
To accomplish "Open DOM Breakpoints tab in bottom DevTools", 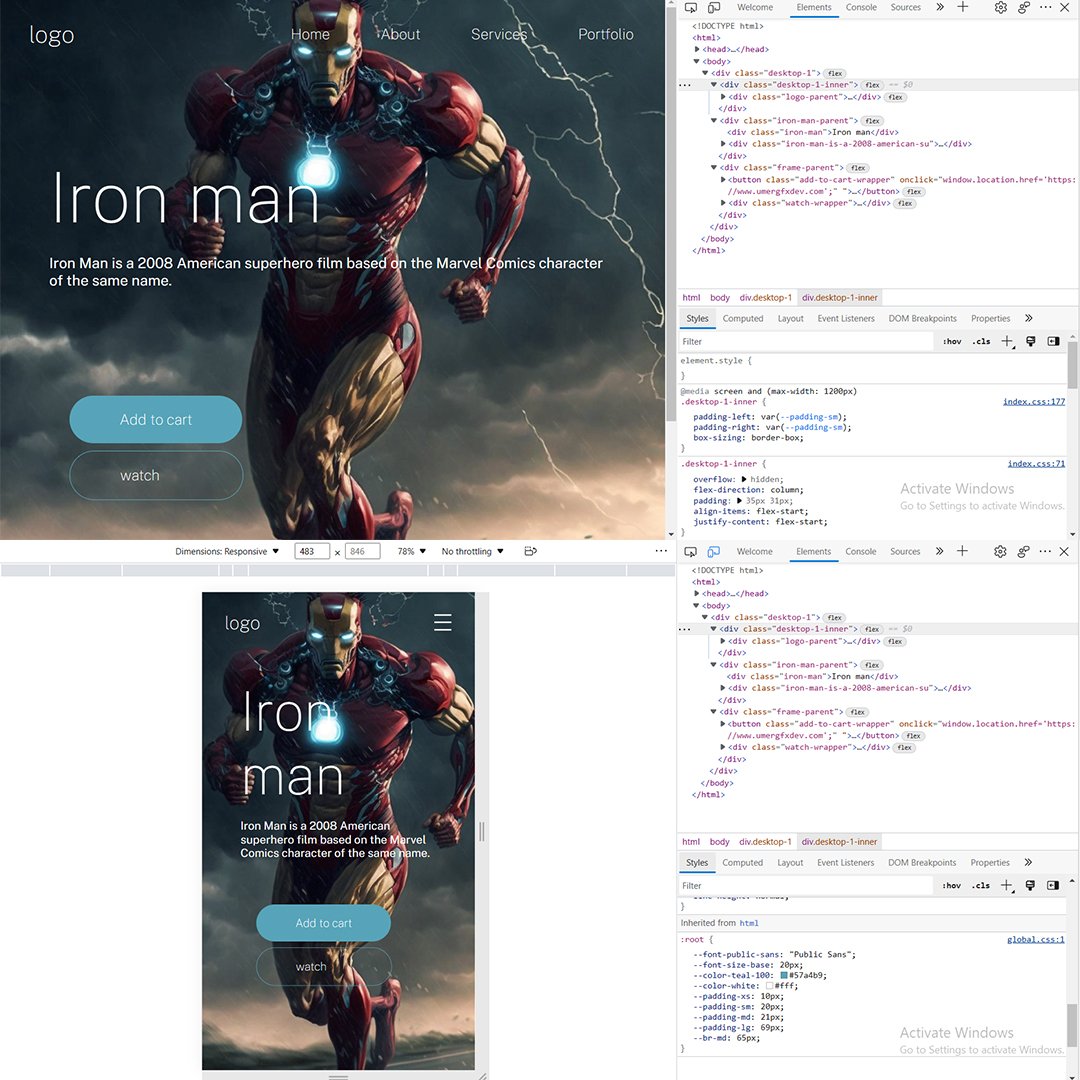I will click(922, 862).
